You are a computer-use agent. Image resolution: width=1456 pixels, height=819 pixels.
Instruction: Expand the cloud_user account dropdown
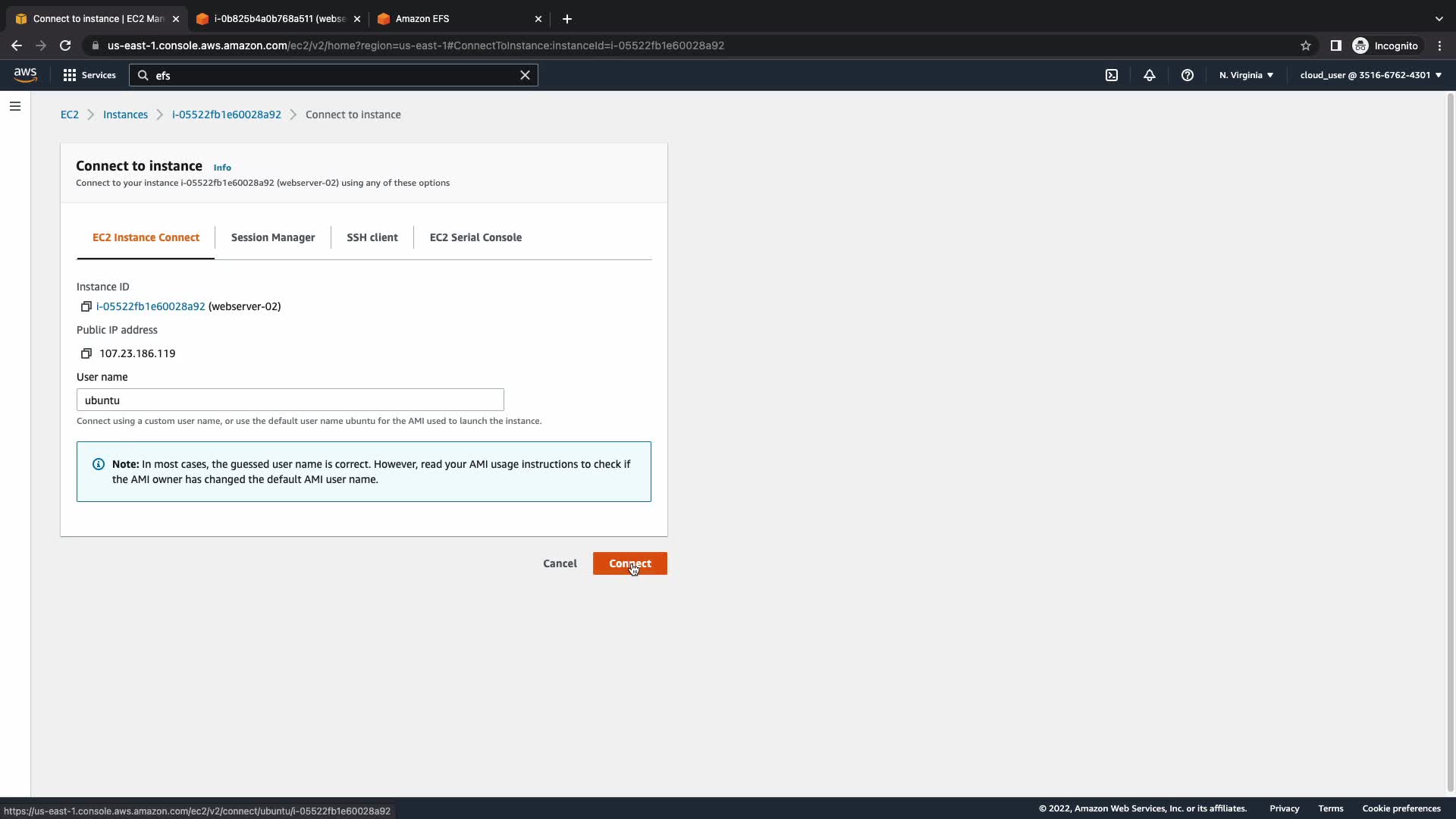(1370, 75)
